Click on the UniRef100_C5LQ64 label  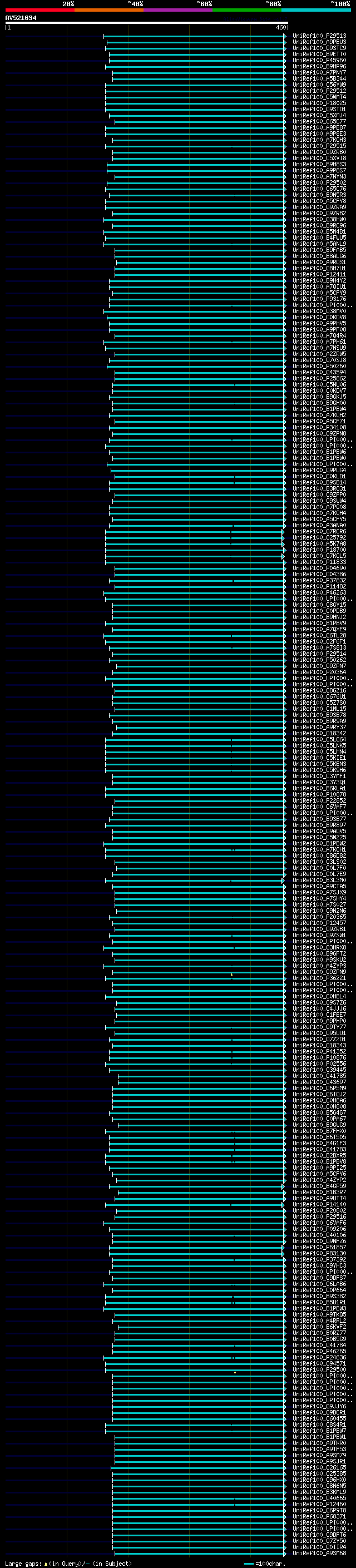[x=319, y=740]
